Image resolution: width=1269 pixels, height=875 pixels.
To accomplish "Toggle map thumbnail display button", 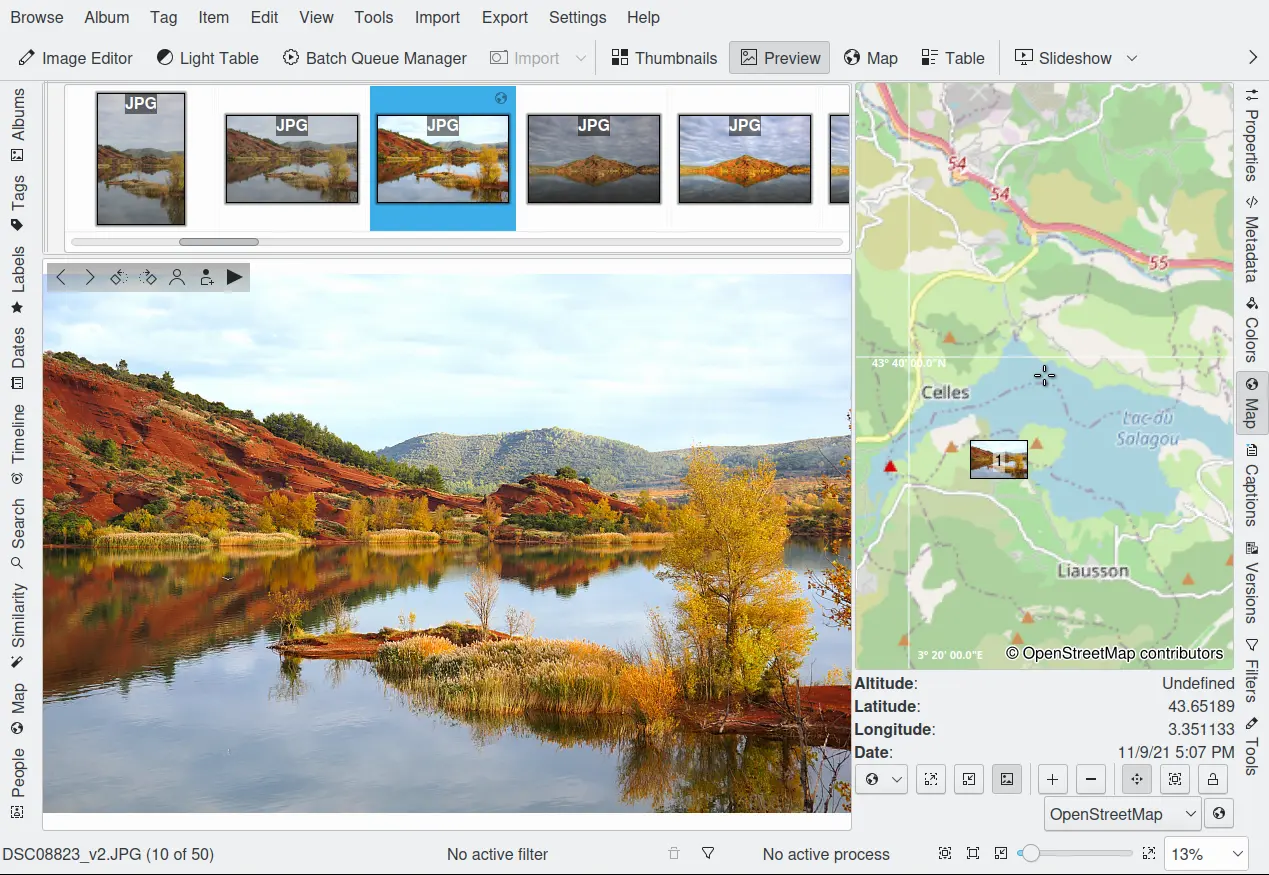I will pyautogui.click(x=1007, y=779).
